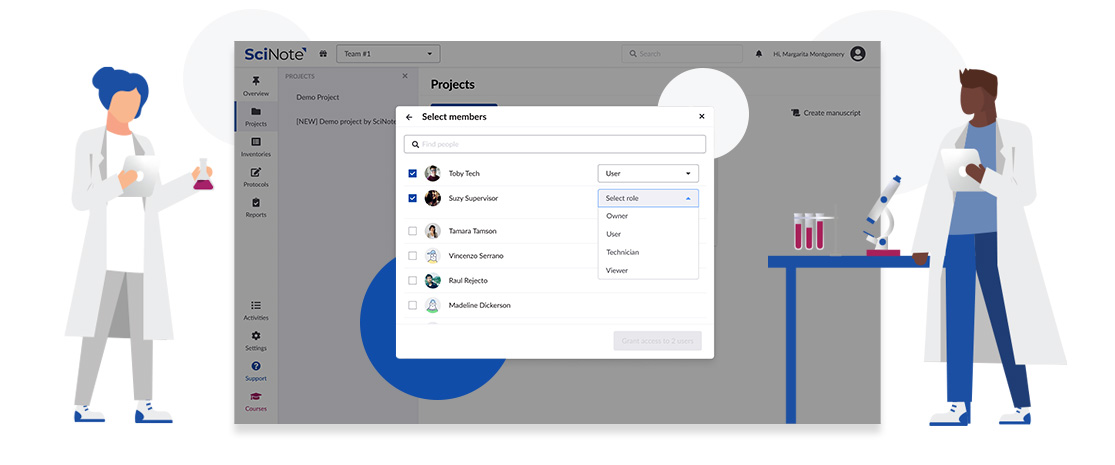This screenshot has height=465, width=1115.
Task: Choose the Viewer role option
Action: point(648,270)
